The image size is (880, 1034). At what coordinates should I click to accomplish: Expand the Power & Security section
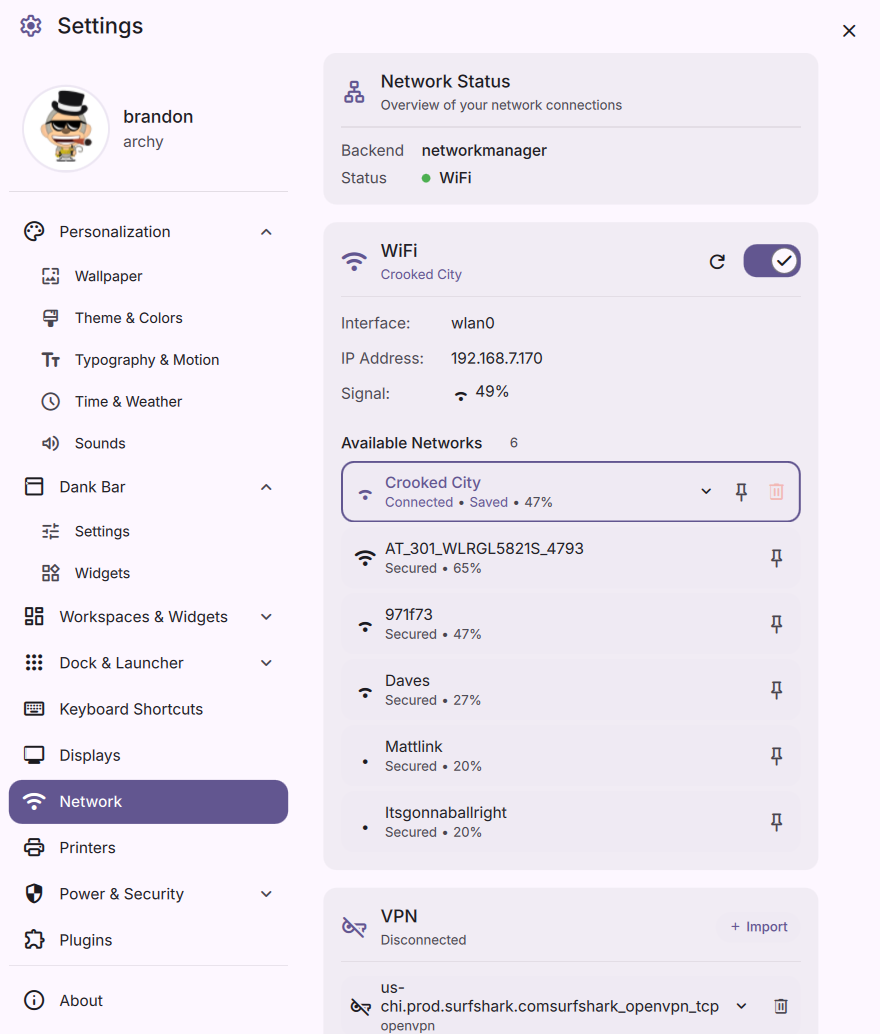pos(266,894)
